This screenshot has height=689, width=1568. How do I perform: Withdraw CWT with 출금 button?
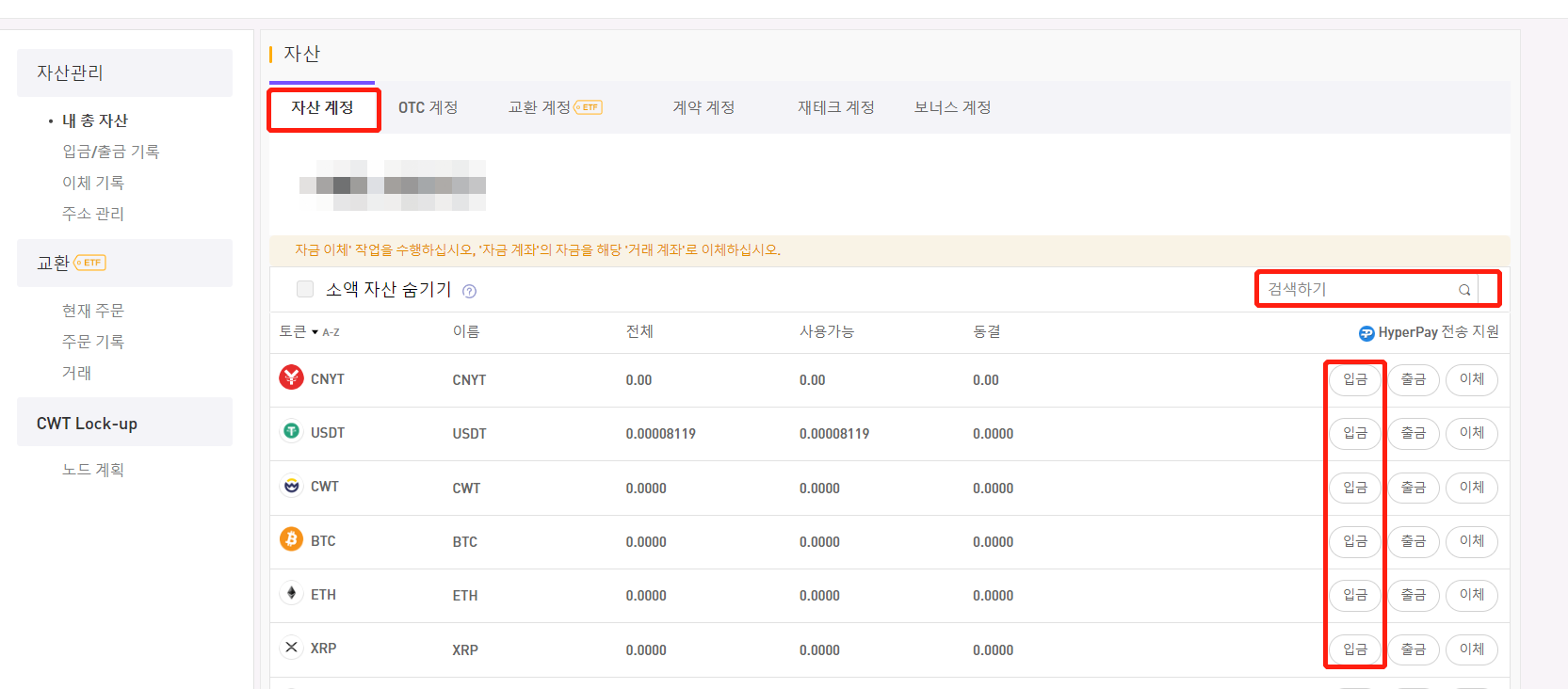1414,488
